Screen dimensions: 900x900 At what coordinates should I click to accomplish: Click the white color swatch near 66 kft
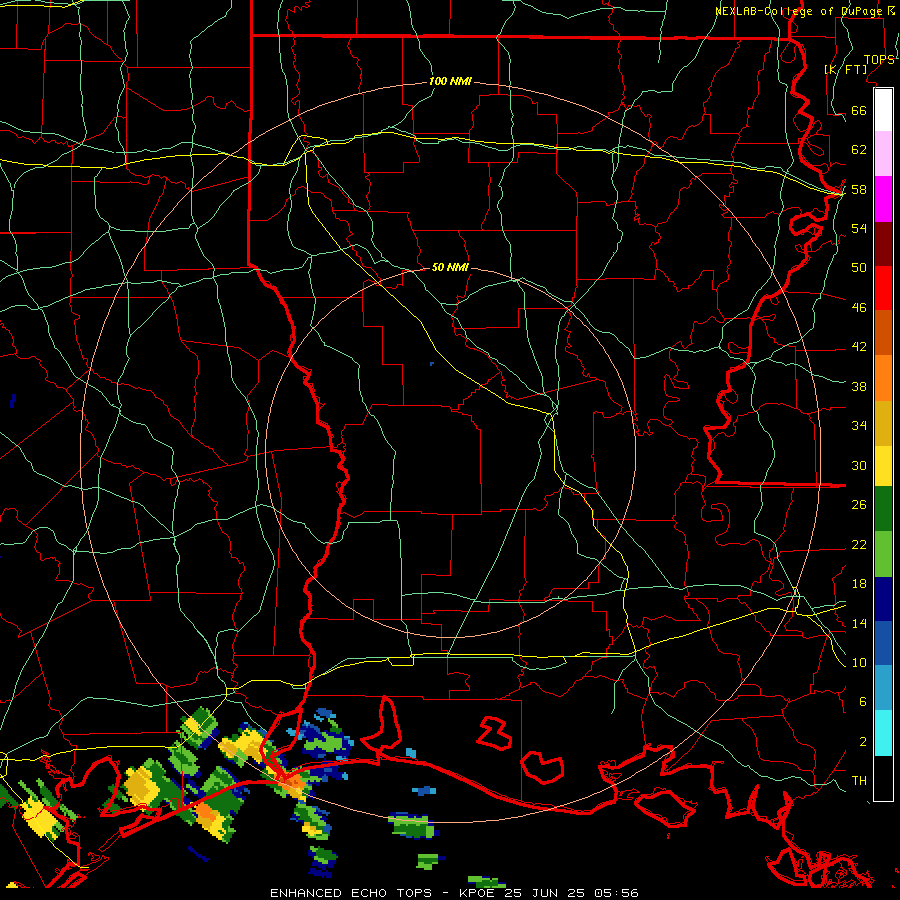point(883,110)
